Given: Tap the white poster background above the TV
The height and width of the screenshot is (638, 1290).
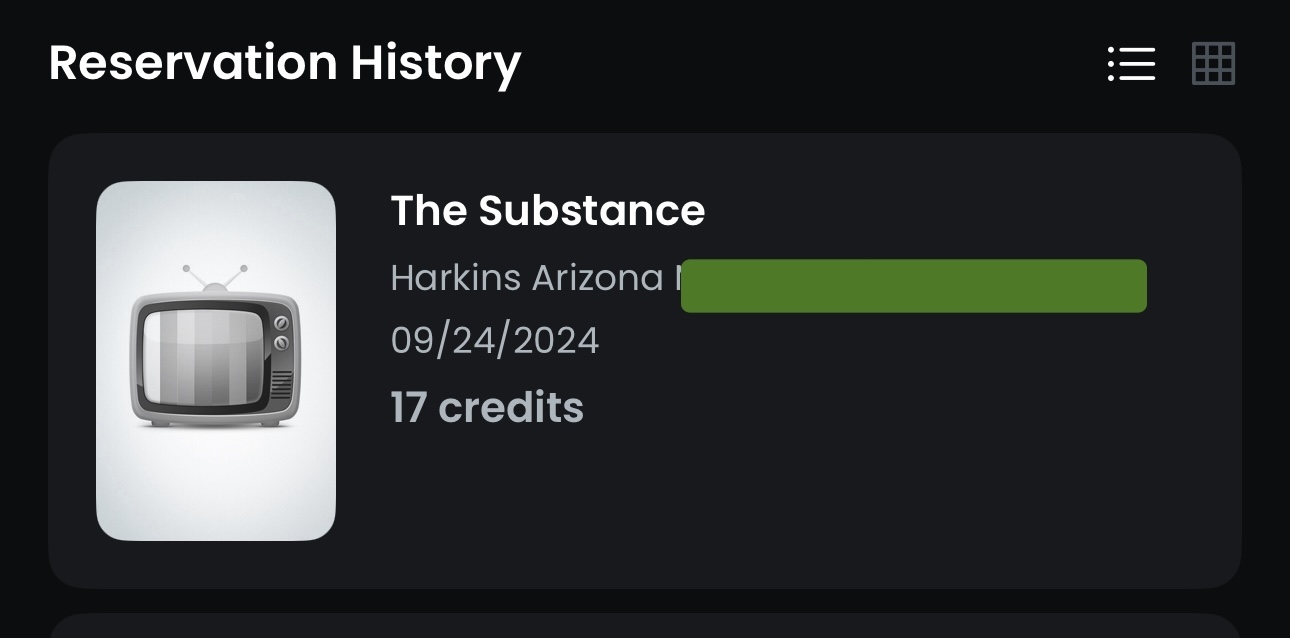Looking at the screenshot, I should (215, 220).
